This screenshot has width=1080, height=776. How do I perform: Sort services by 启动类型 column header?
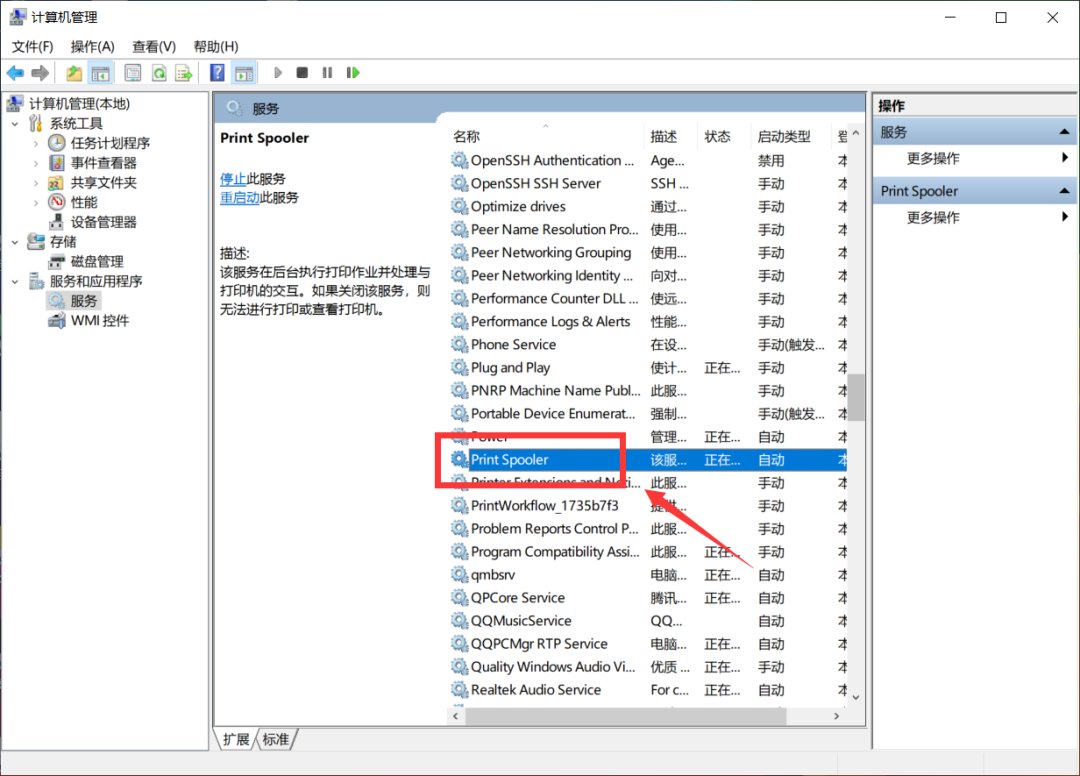coord(784,137)
